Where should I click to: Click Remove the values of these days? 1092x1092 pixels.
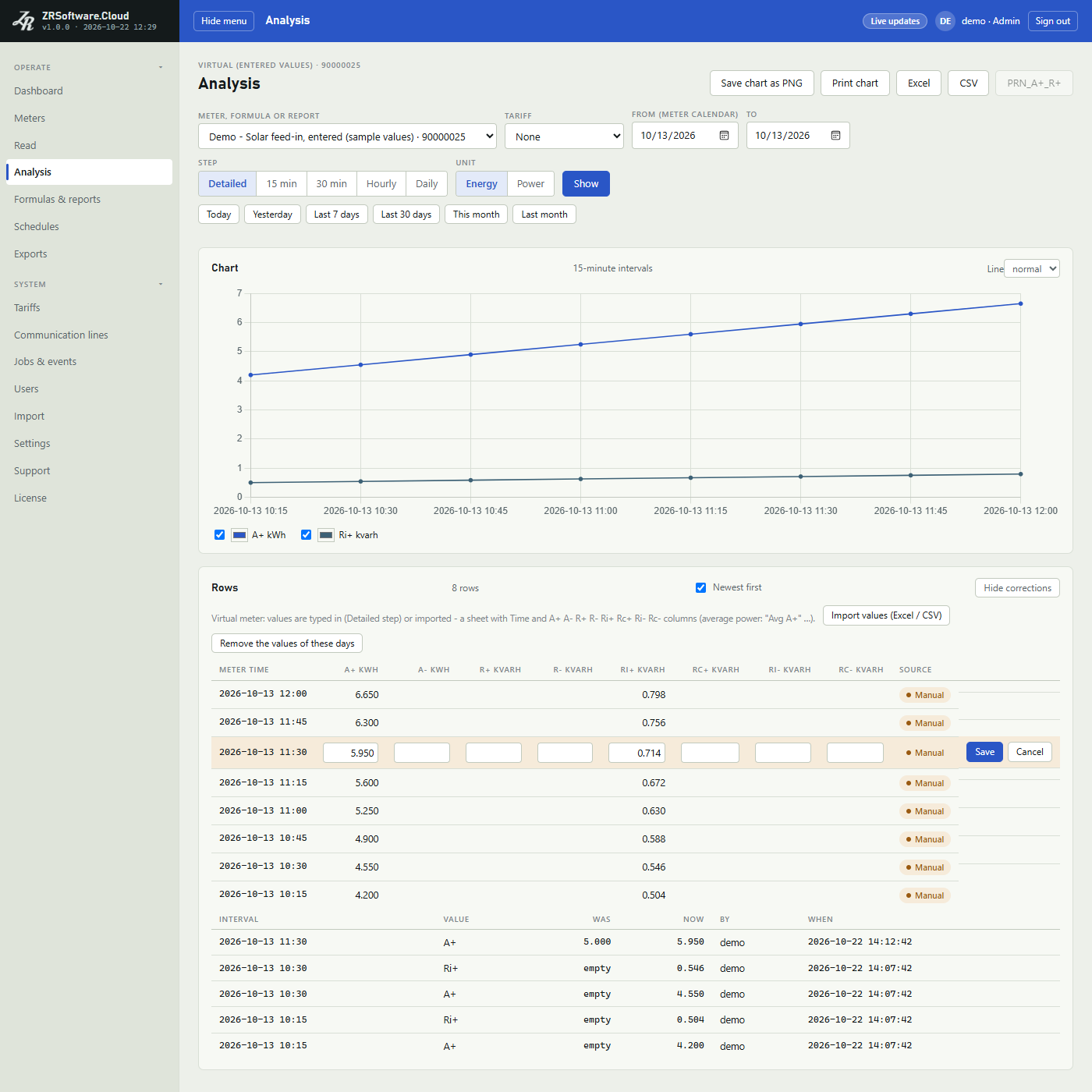click(x=287, y=643)
